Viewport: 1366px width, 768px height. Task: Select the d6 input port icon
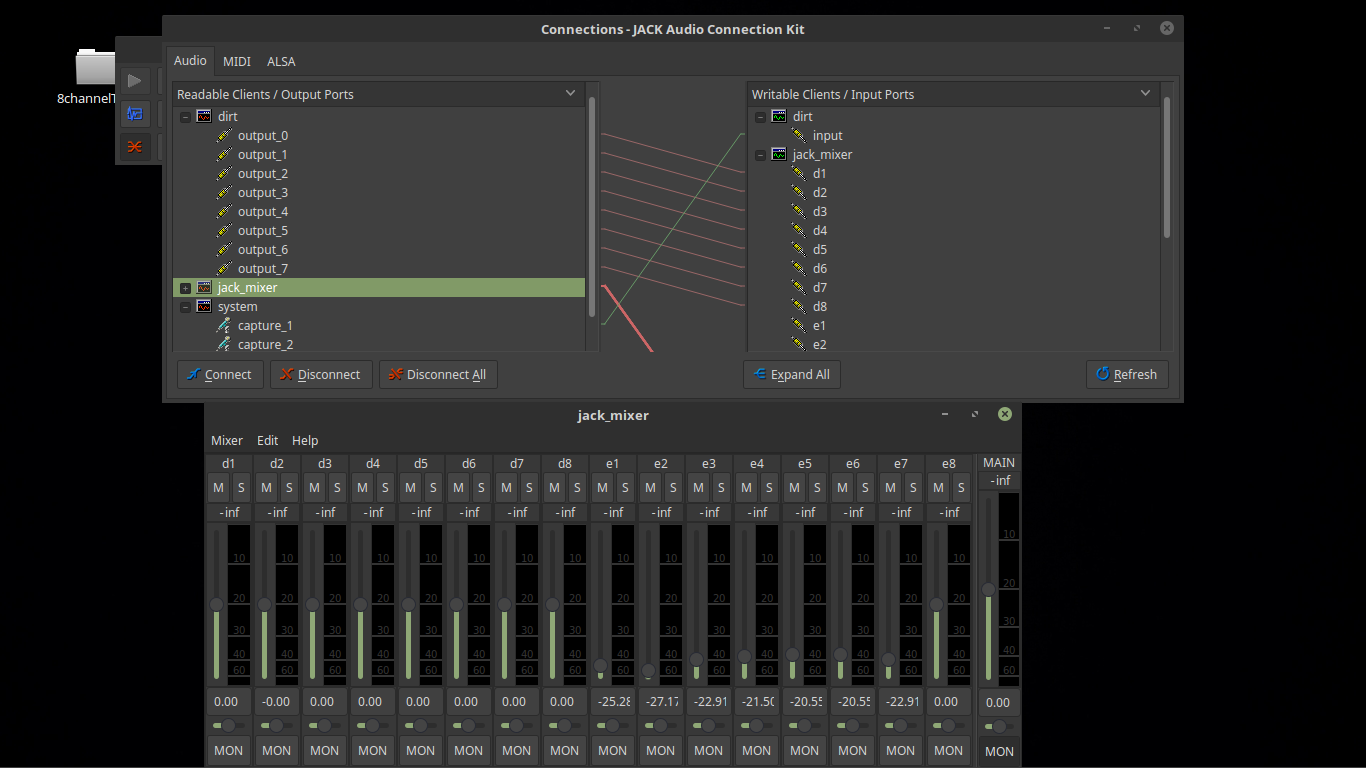799,269
